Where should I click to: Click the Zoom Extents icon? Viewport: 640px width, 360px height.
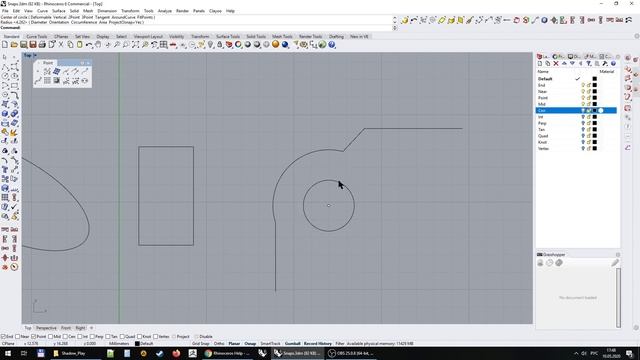[135, 44]
